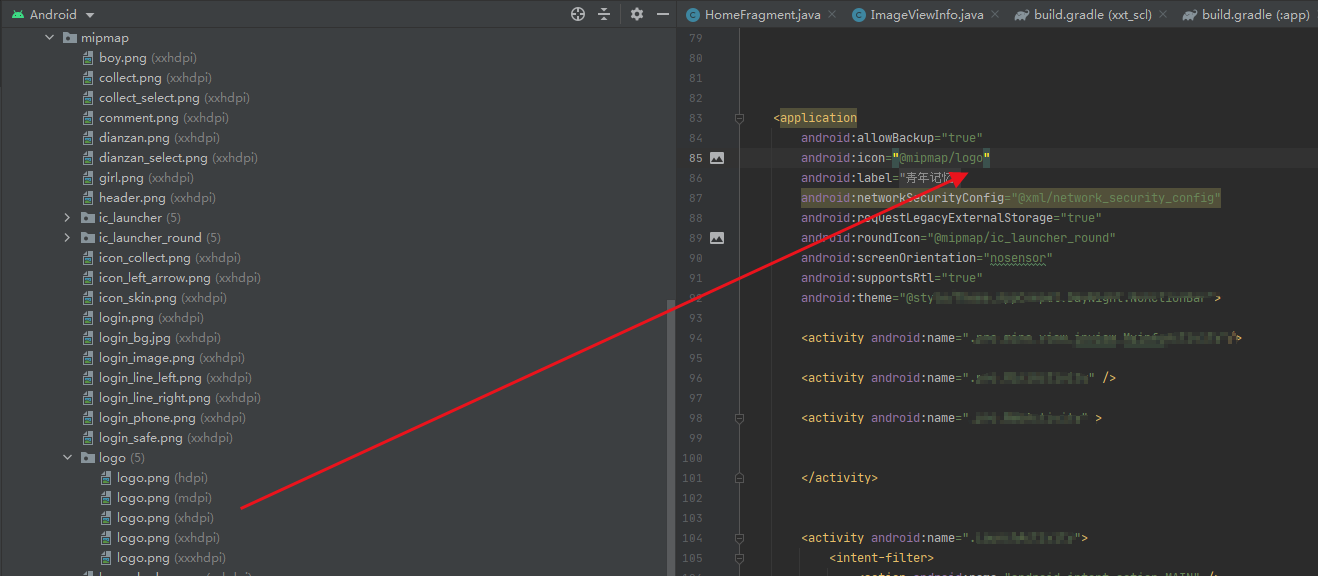
Task: Select login_image.png file
Action: point(172,358)
